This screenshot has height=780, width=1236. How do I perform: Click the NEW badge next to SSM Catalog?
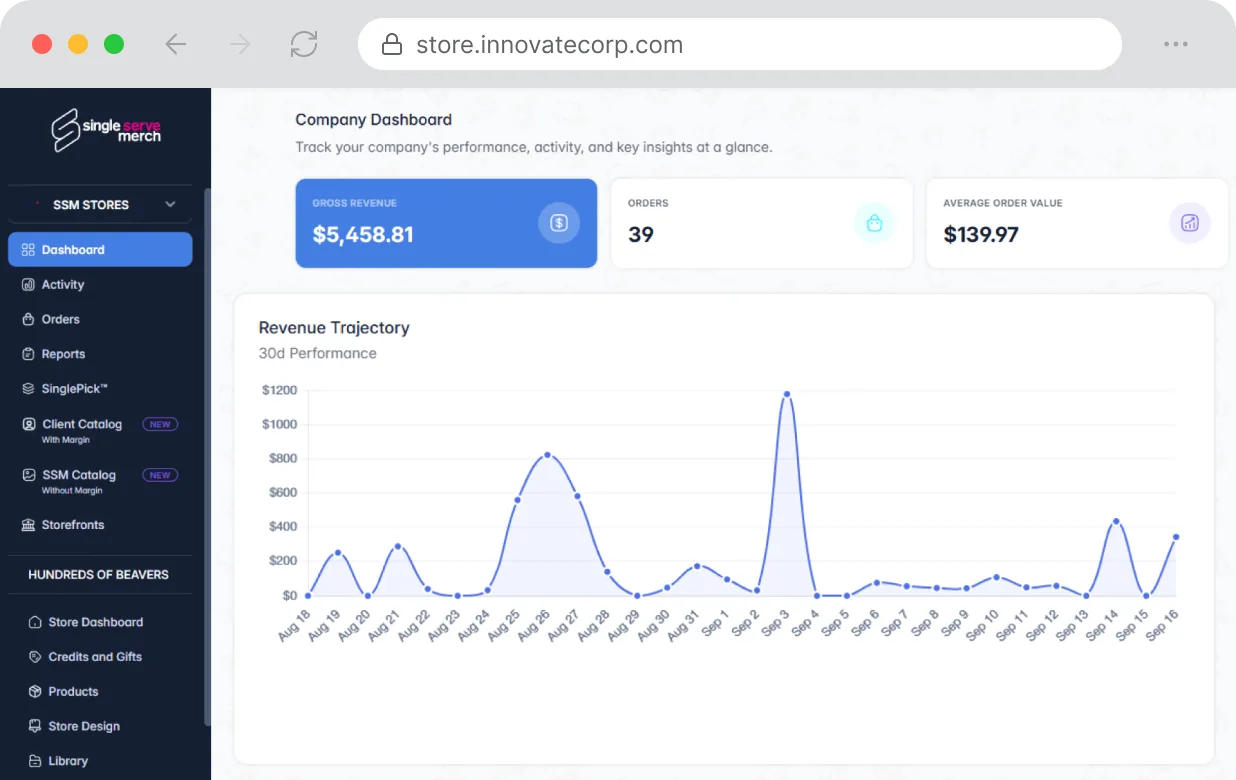coord(160,475)
